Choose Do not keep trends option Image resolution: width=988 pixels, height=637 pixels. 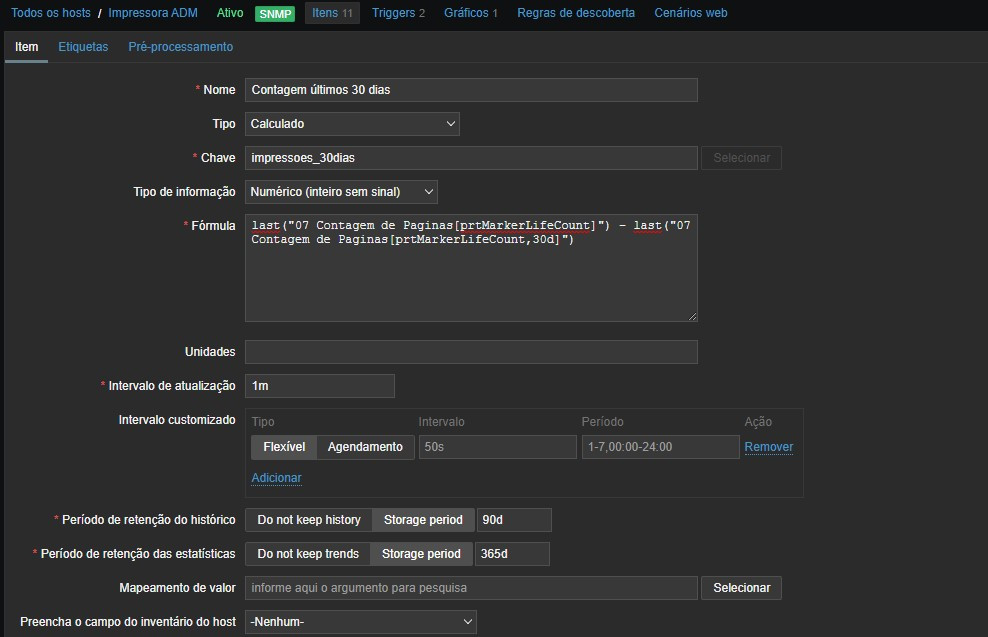coord(308,554)
